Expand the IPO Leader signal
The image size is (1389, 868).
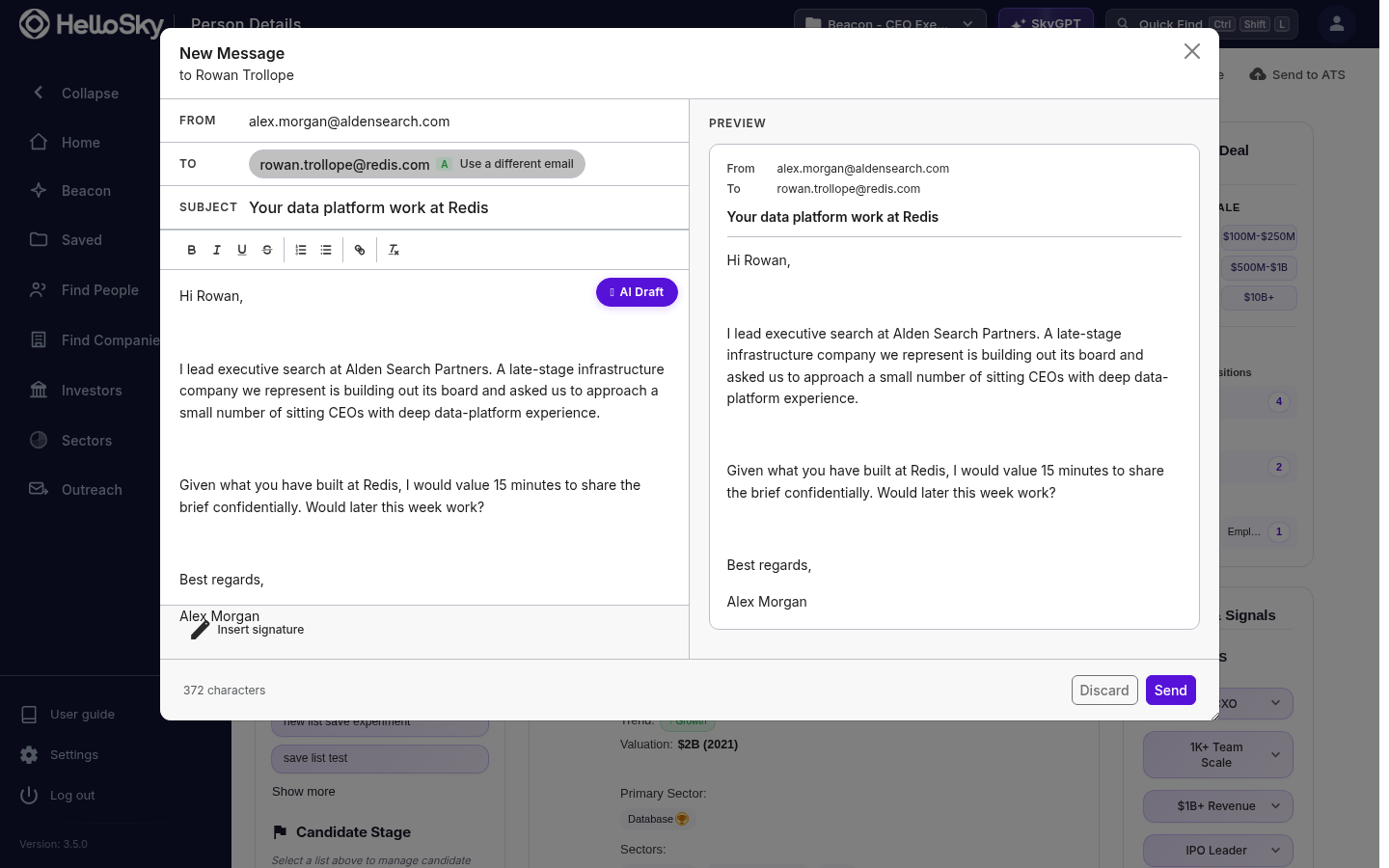coord(1218,851)
